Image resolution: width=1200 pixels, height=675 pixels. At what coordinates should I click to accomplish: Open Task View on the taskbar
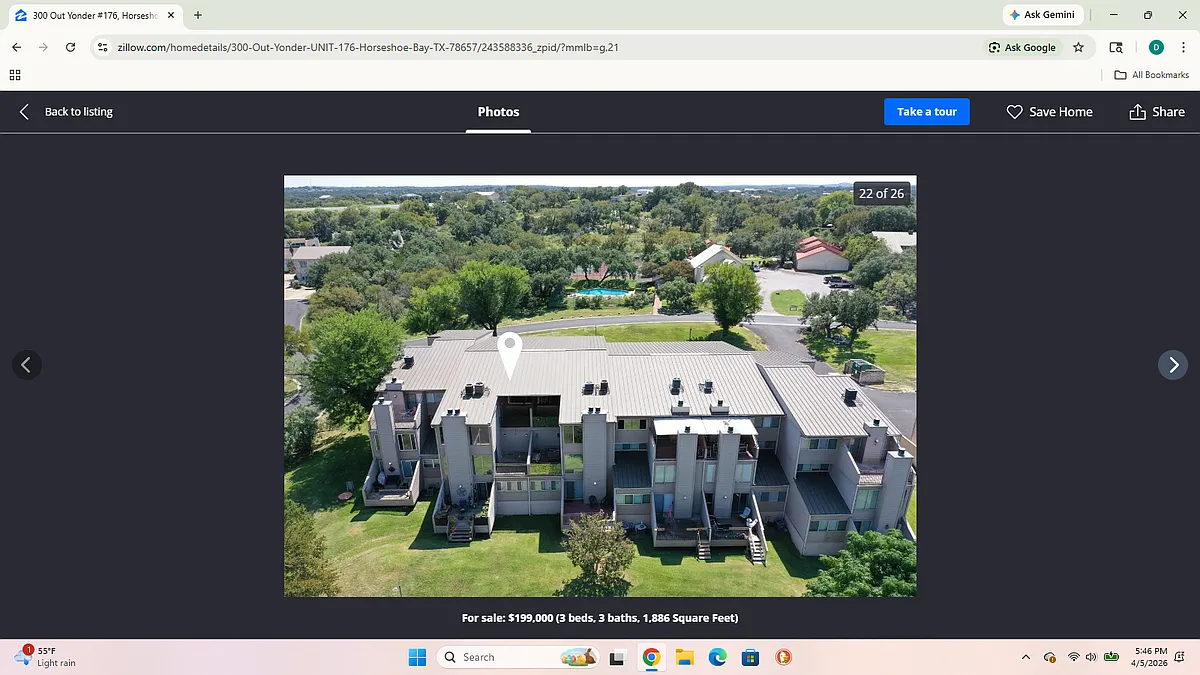pyautogui.click(x=617, y=657)
